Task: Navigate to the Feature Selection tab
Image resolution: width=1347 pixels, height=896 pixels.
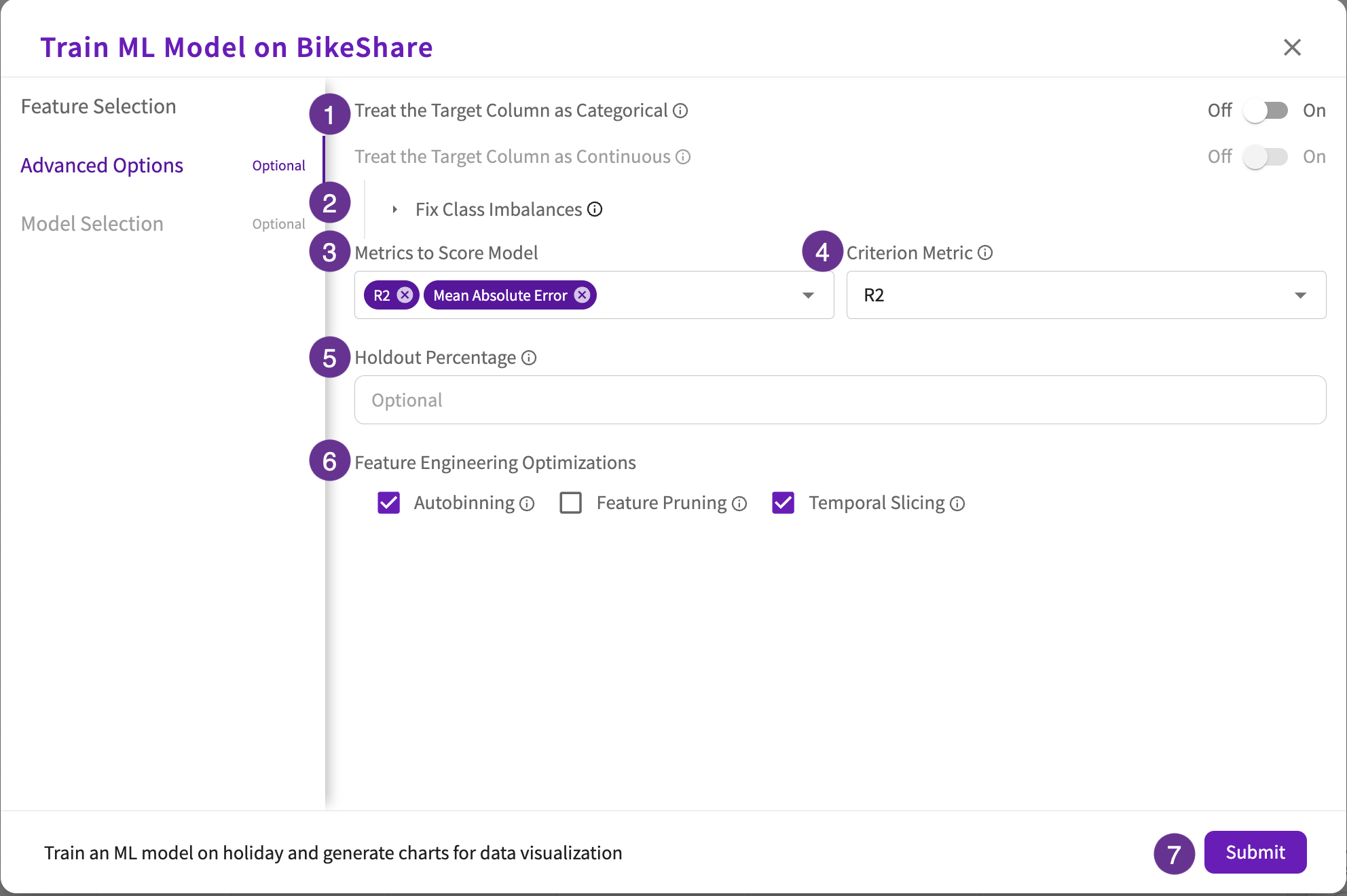Action: pyautogui.click(x=98, y=105)
